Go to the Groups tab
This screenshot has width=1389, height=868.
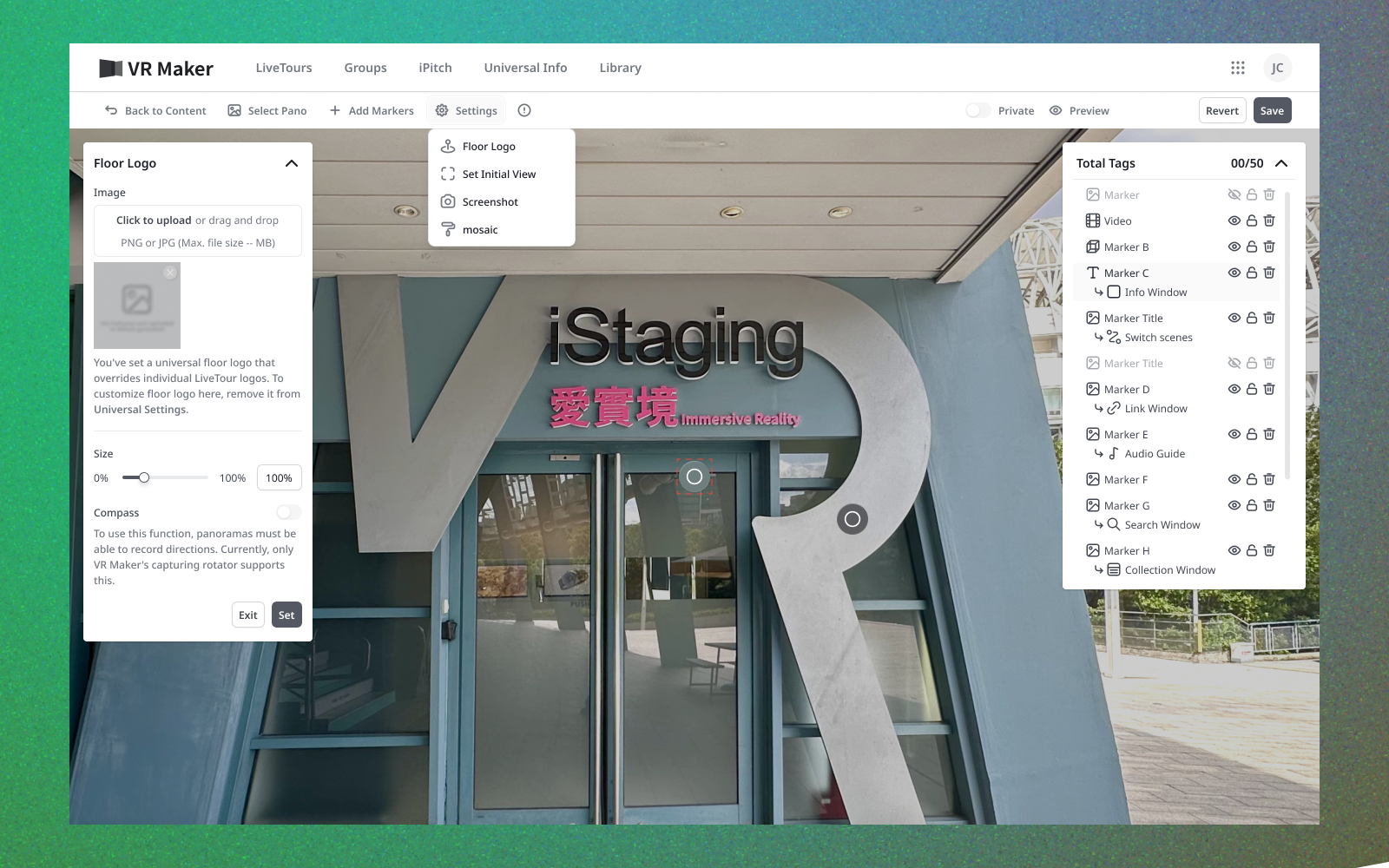pos(365,68)
